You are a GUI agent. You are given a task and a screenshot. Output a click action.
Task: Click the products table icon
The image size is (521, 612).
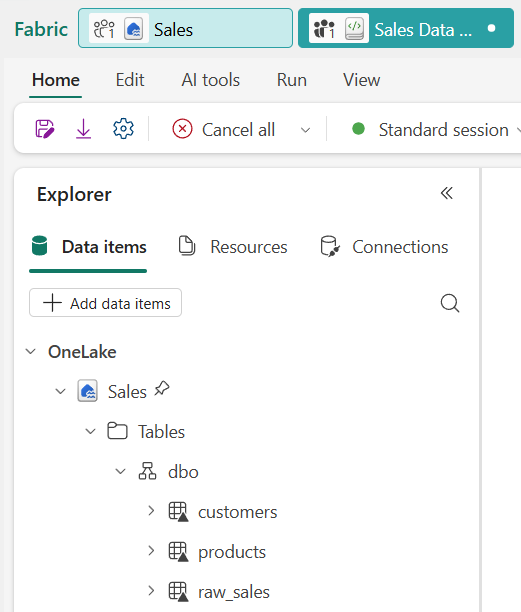click(178, 552)
